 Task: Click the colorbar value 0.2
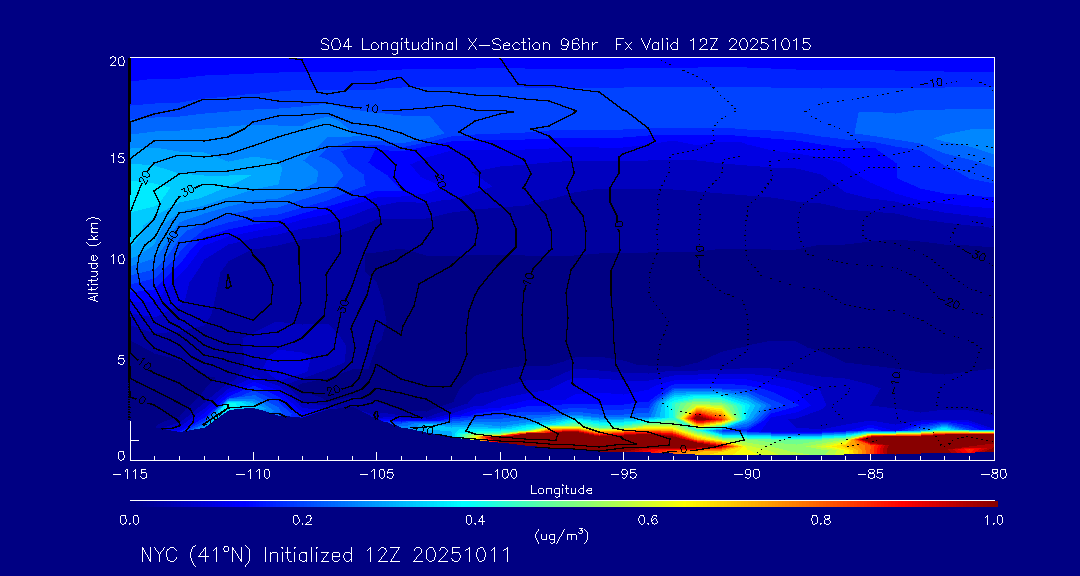(x=303, y=520)
